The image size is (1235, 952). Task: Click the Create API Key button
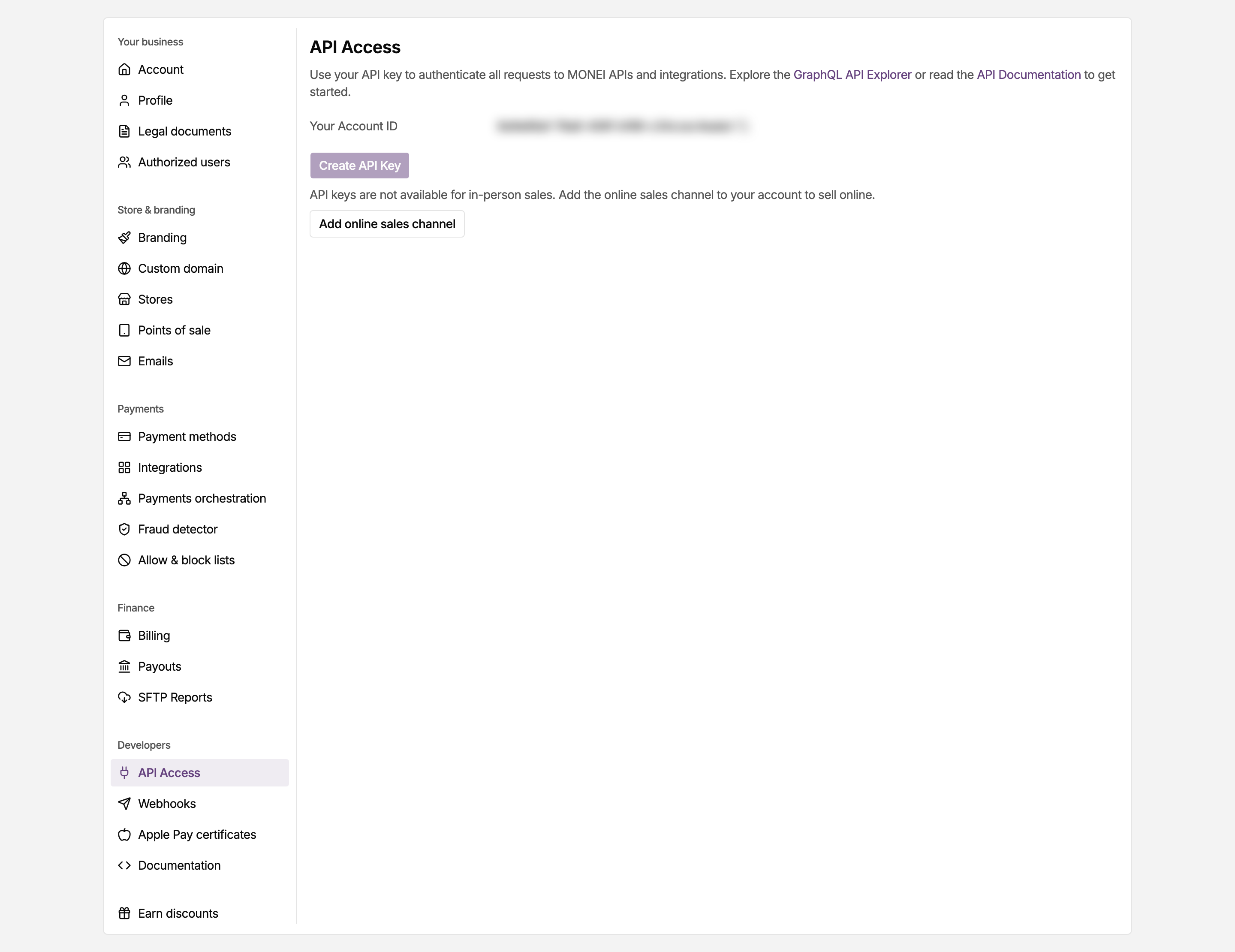(360, 166)
